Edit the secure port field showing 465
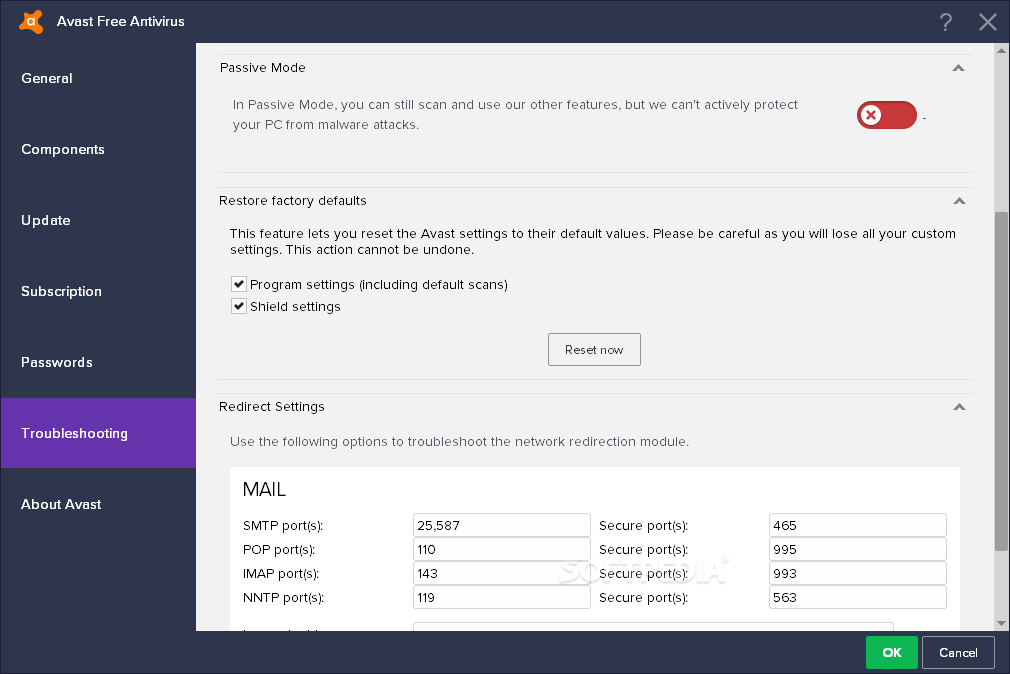Viewport: 1010px width, 674px height. point(857,525)
